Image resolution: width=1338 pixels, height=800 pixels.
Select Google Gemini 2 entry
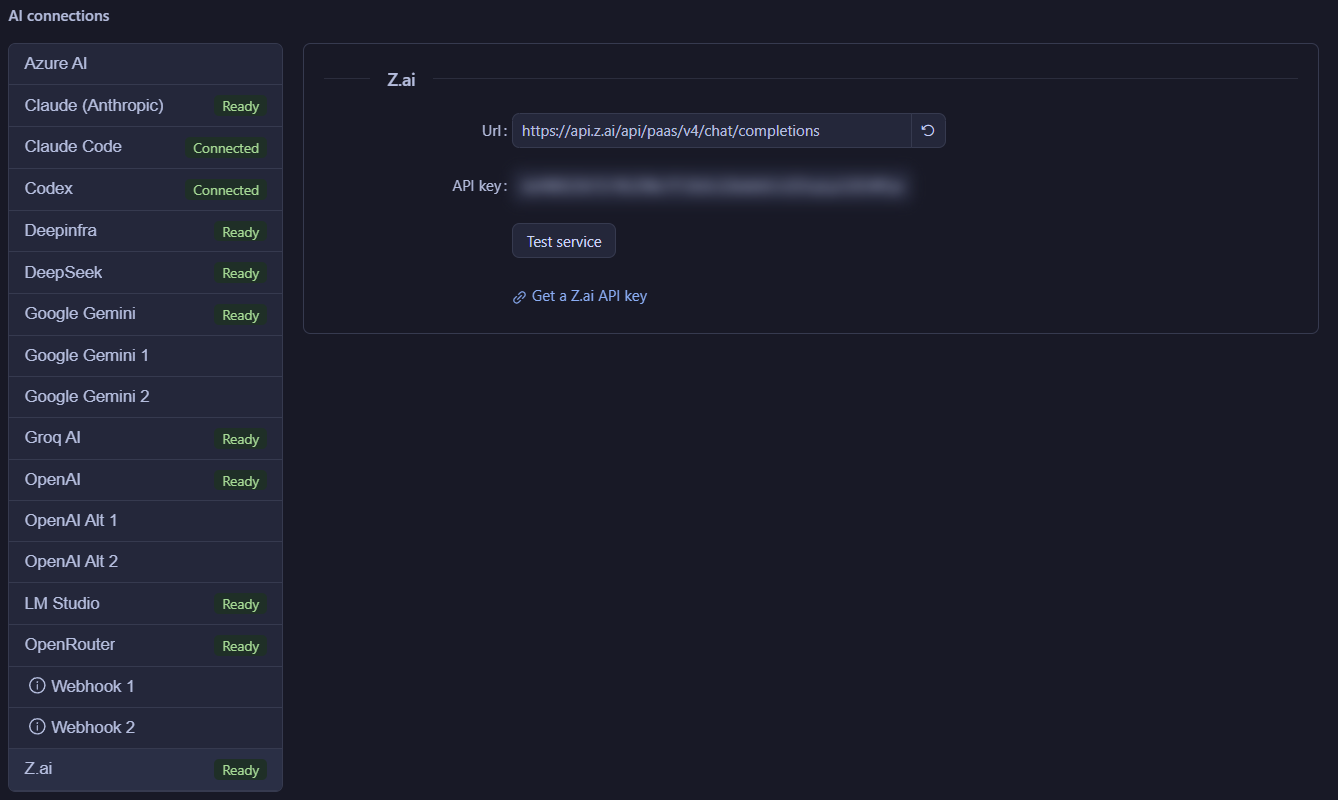pos(145,397)
